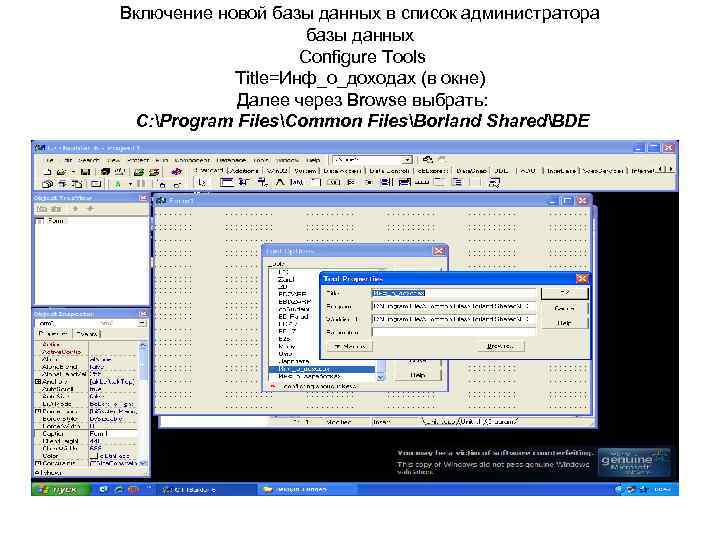Viewport: 720px width, 540px height.
Task: Select the ActionList component palette icon
Action: click(494, 183)
